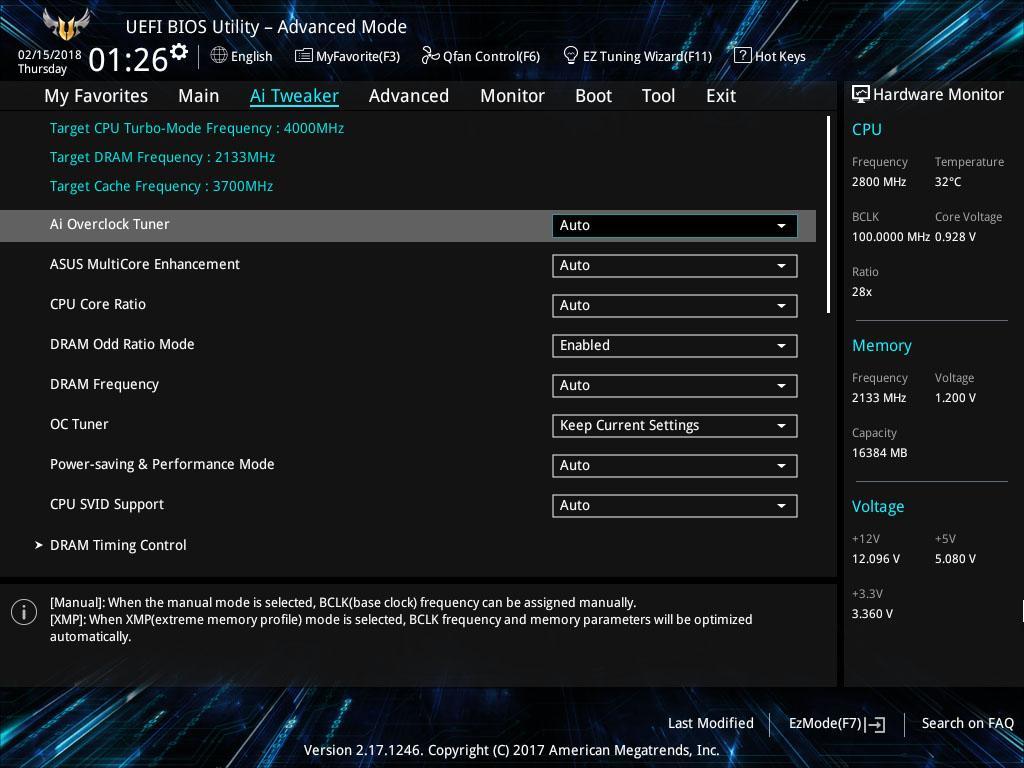Click the CPU heading in Hardware Monitor
Viewport: 1024px width, 768px height.
pos(867,129)
